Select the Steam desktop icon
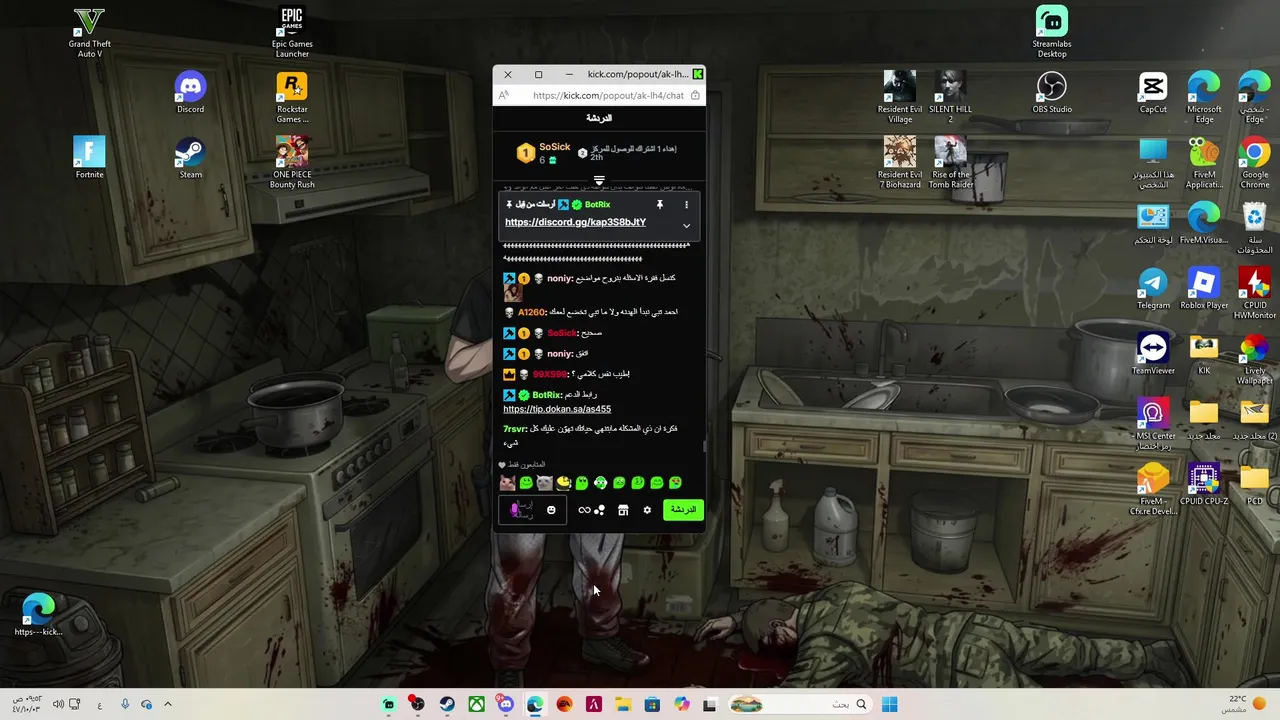The height and width of the screenshot is (720, 1280). tap(190, 158)
